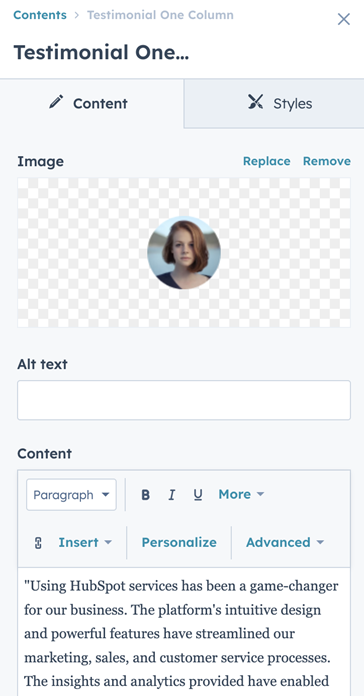Viewport: 364px width, 696px height.
Task: Click the brush icon on Styles tab
Action: click(x=256, y=102)
